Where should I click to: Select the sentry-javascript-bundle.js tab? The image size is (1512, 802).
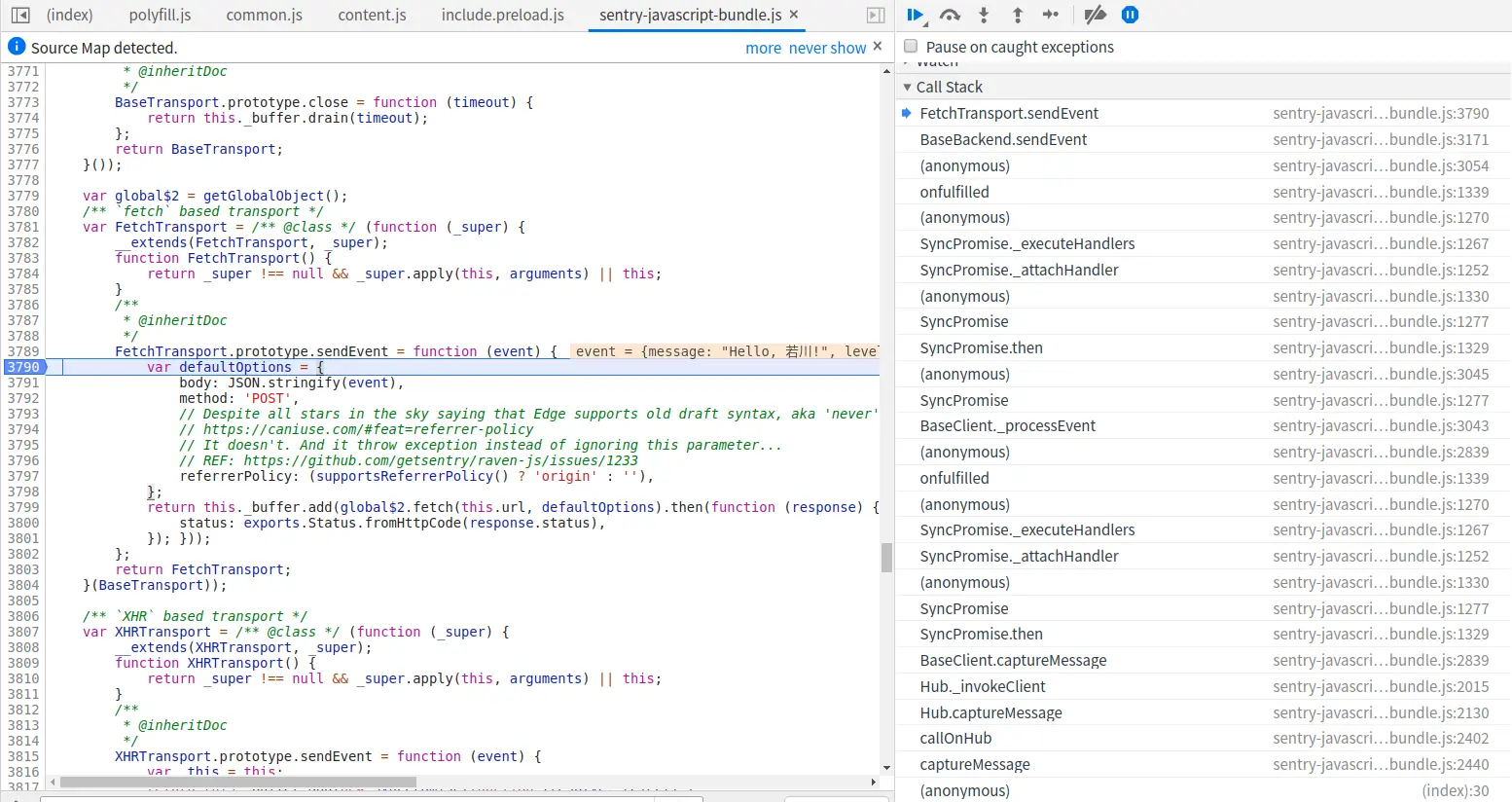click(x=690, y=15)
